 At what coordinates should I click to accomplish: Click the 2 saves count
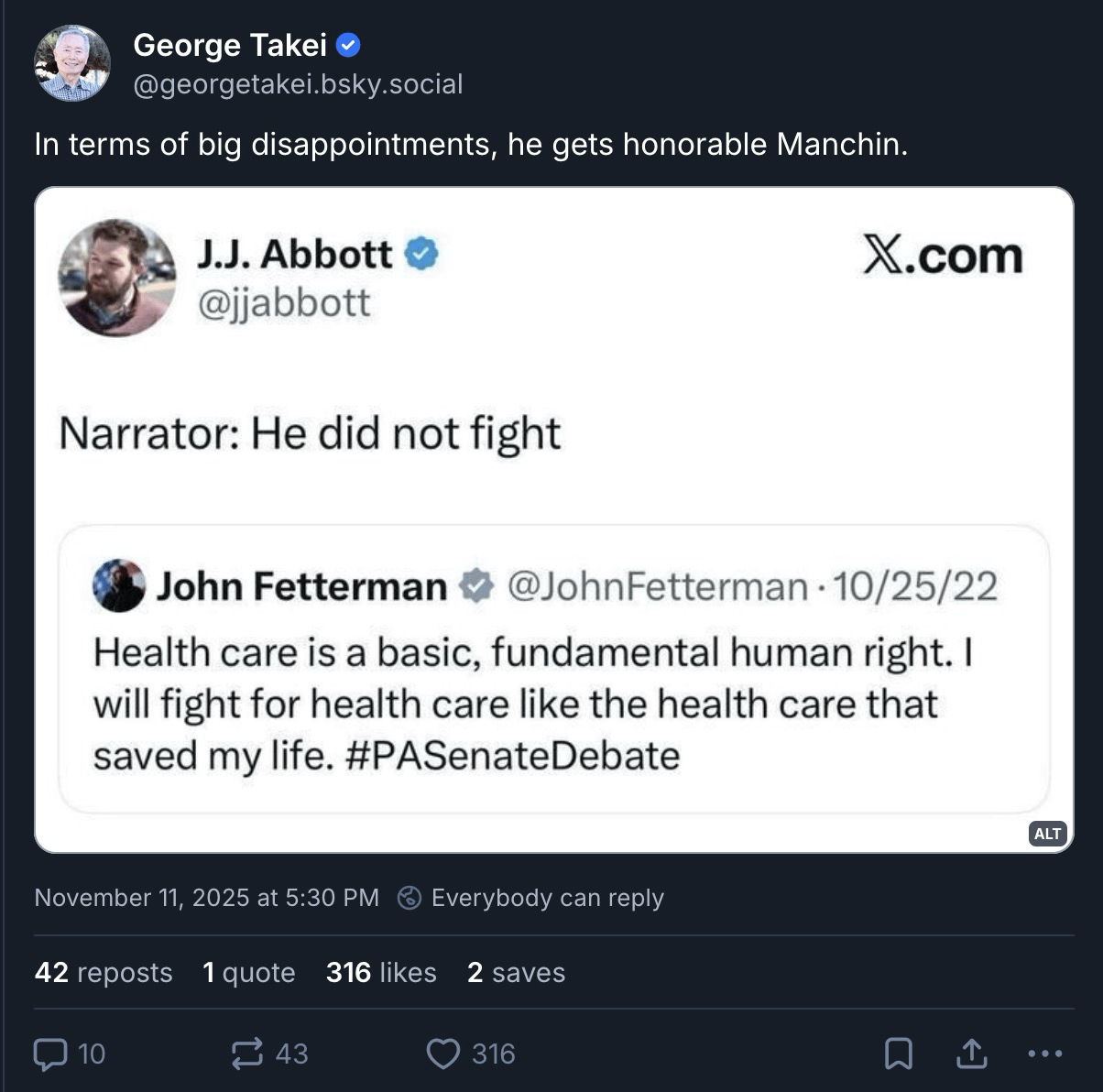pos(516,972)
